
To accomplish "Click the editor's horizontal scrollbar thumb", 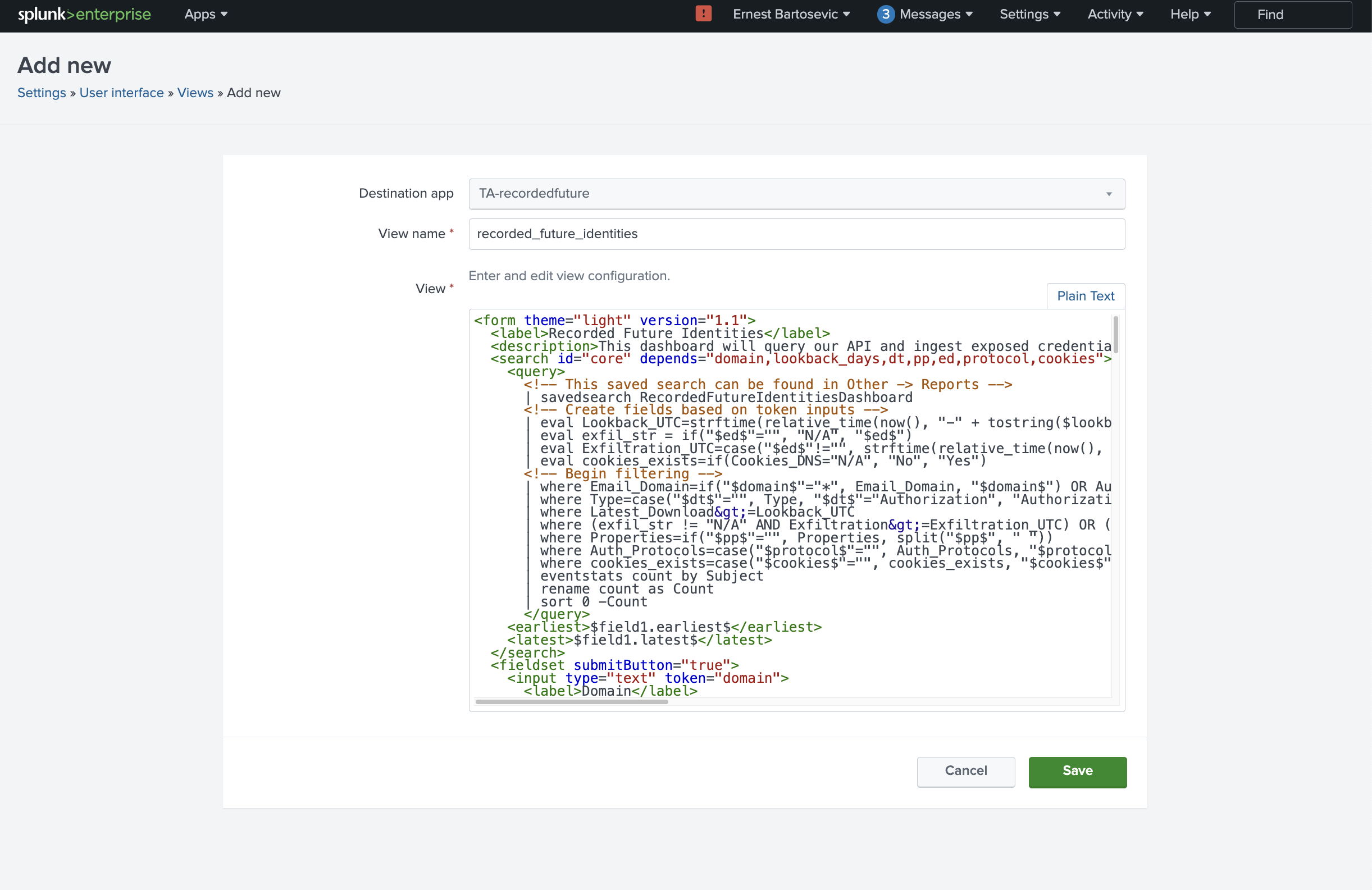I will tap(571, 702).
